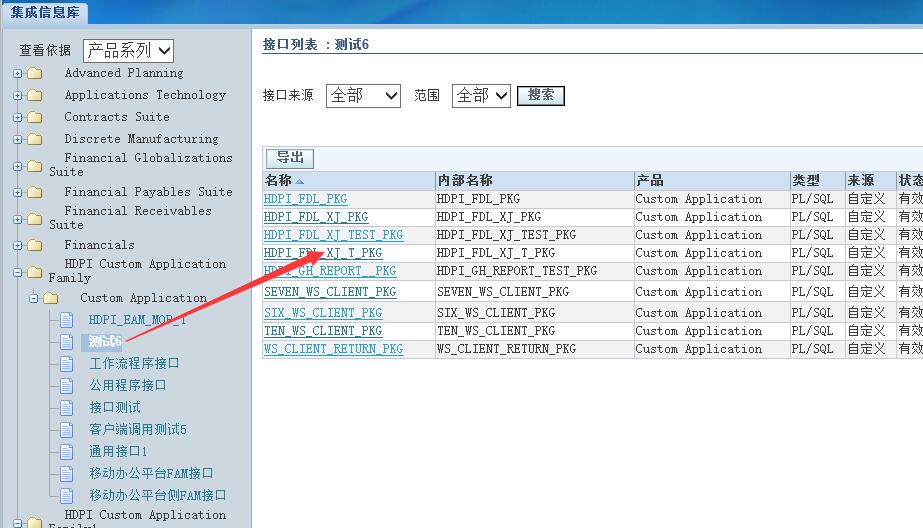This screenshot has height=528, width=923.
Task: Open the 范围 dropdown
Action: click(481, 96)
